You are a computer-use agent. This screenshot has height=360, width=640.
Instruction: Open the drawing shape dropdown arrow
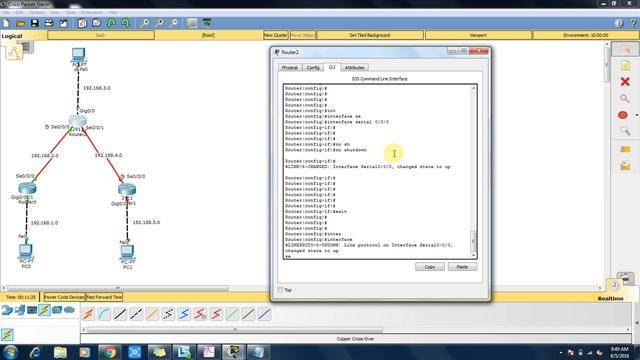coord(637,116)
